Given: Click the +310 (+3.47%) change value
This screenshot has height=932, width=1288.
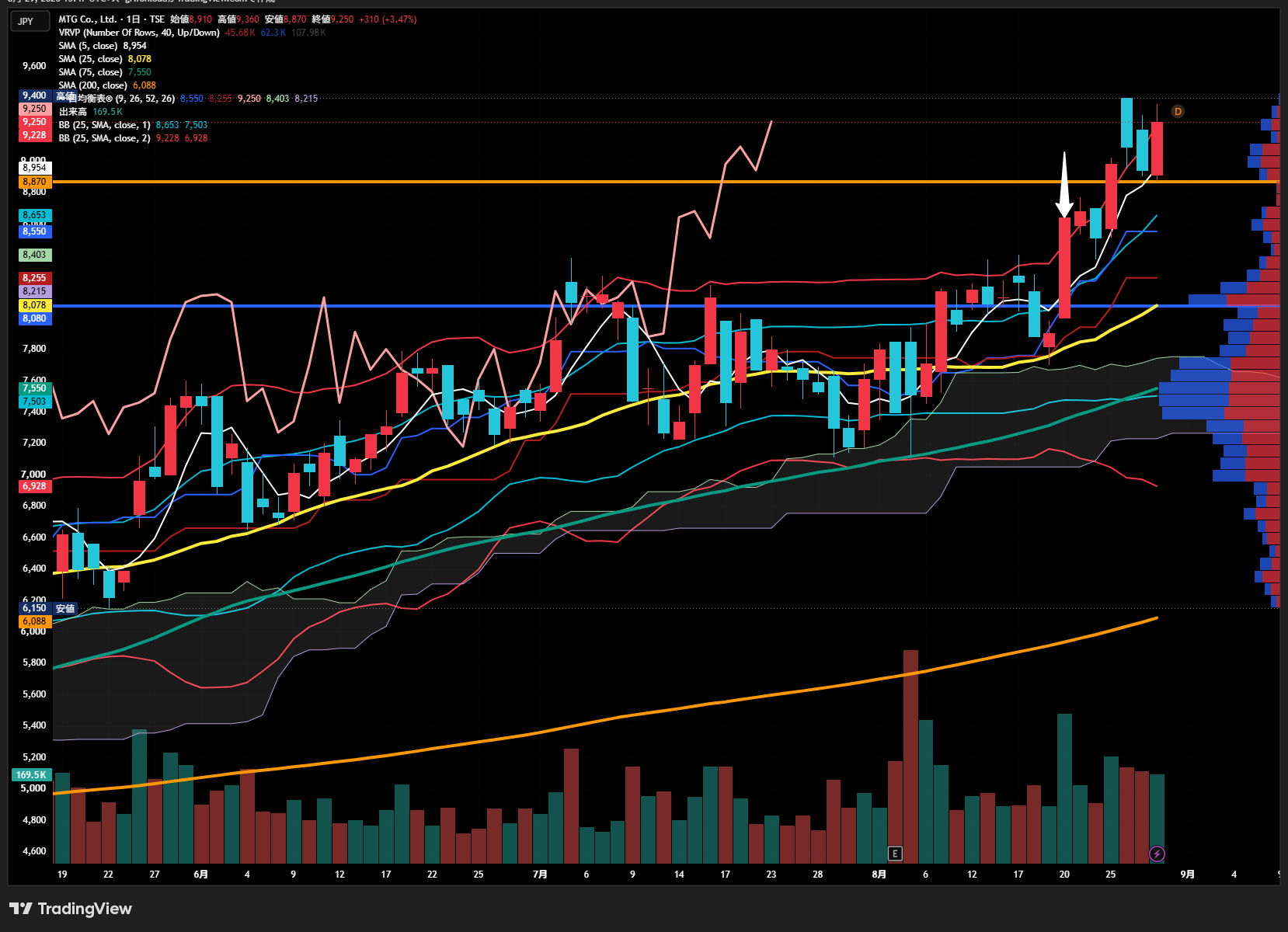Looking at the screenshot, I should (388, 19).
